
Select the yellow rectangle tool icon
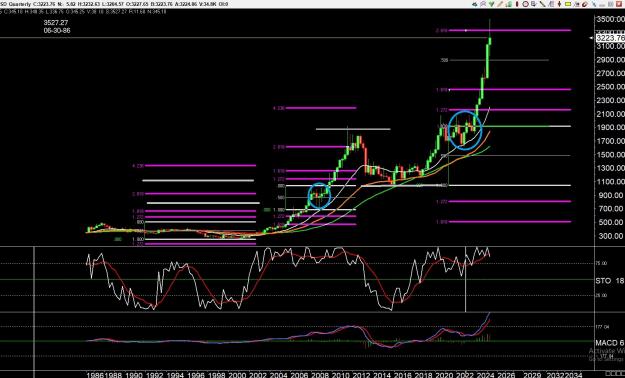pos(568,4)
